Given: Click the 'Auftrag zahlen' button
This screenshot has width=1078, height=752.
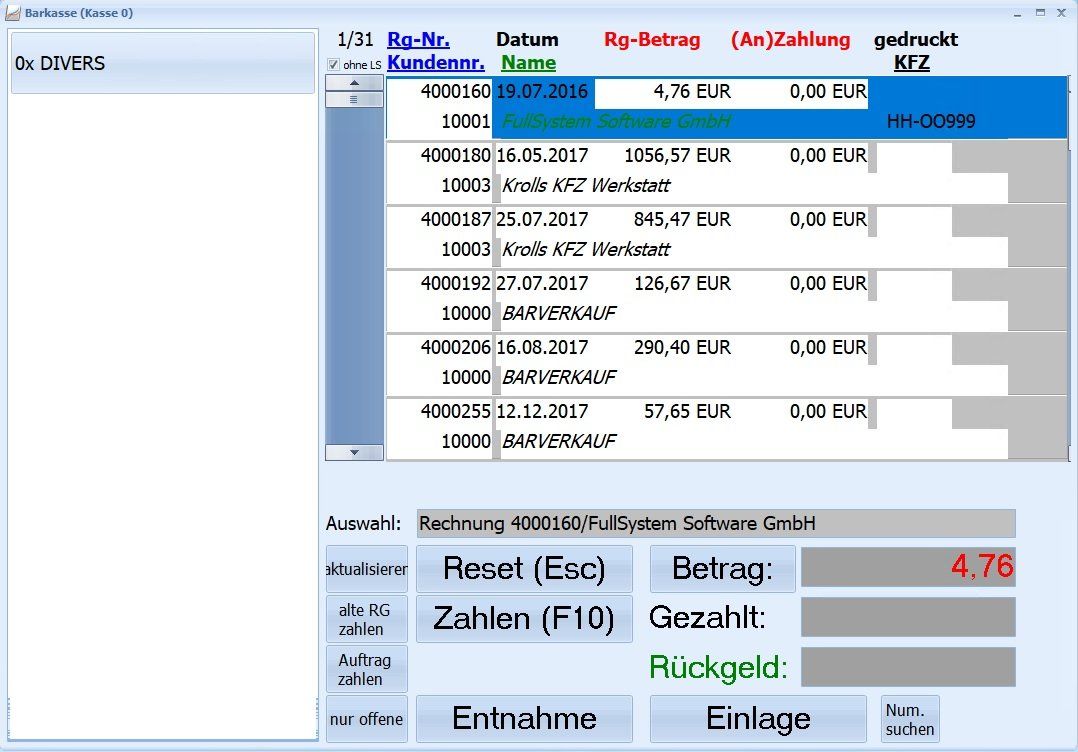Looking at the screenshot, I should (367, 669).
